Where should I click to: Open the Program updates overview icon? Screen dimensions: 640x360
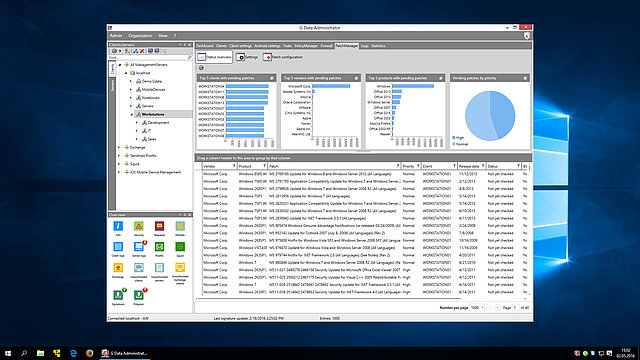[139, 295]
